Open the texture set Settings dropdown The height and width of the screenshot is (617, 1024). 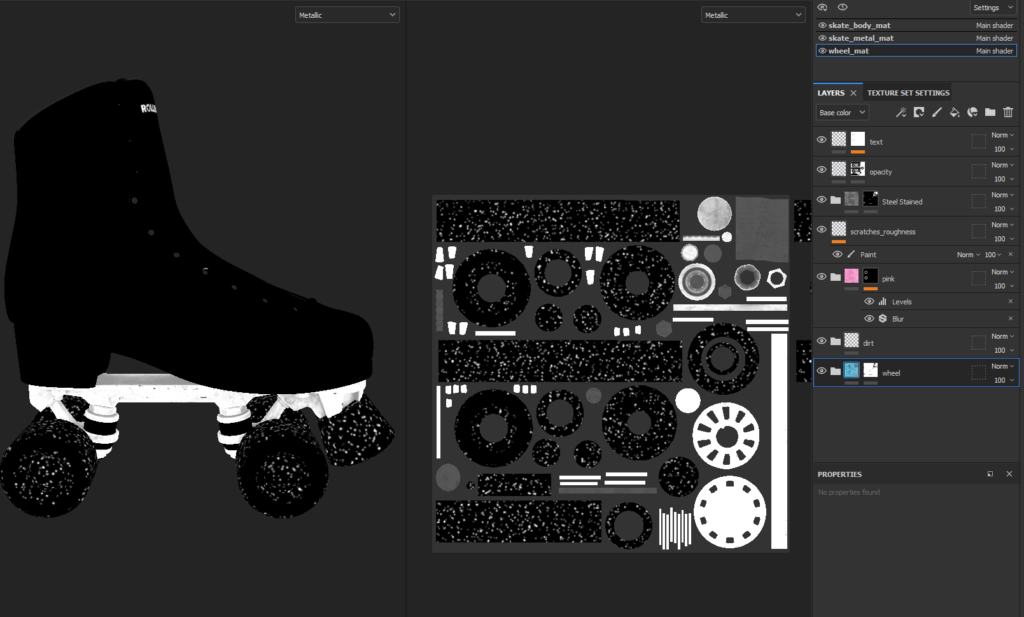(992, 8)
